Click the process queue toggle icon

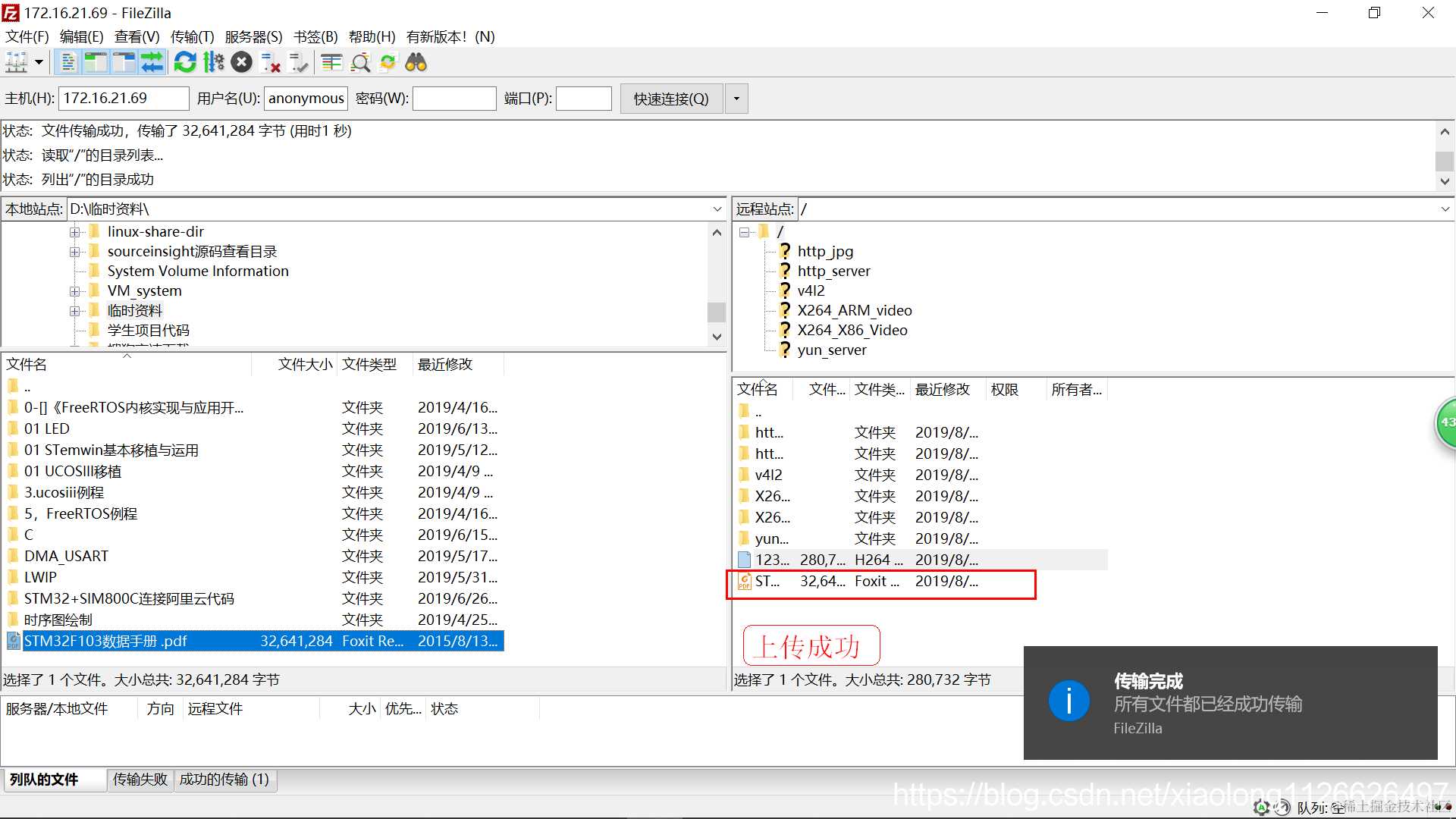(x=214, y=62)
